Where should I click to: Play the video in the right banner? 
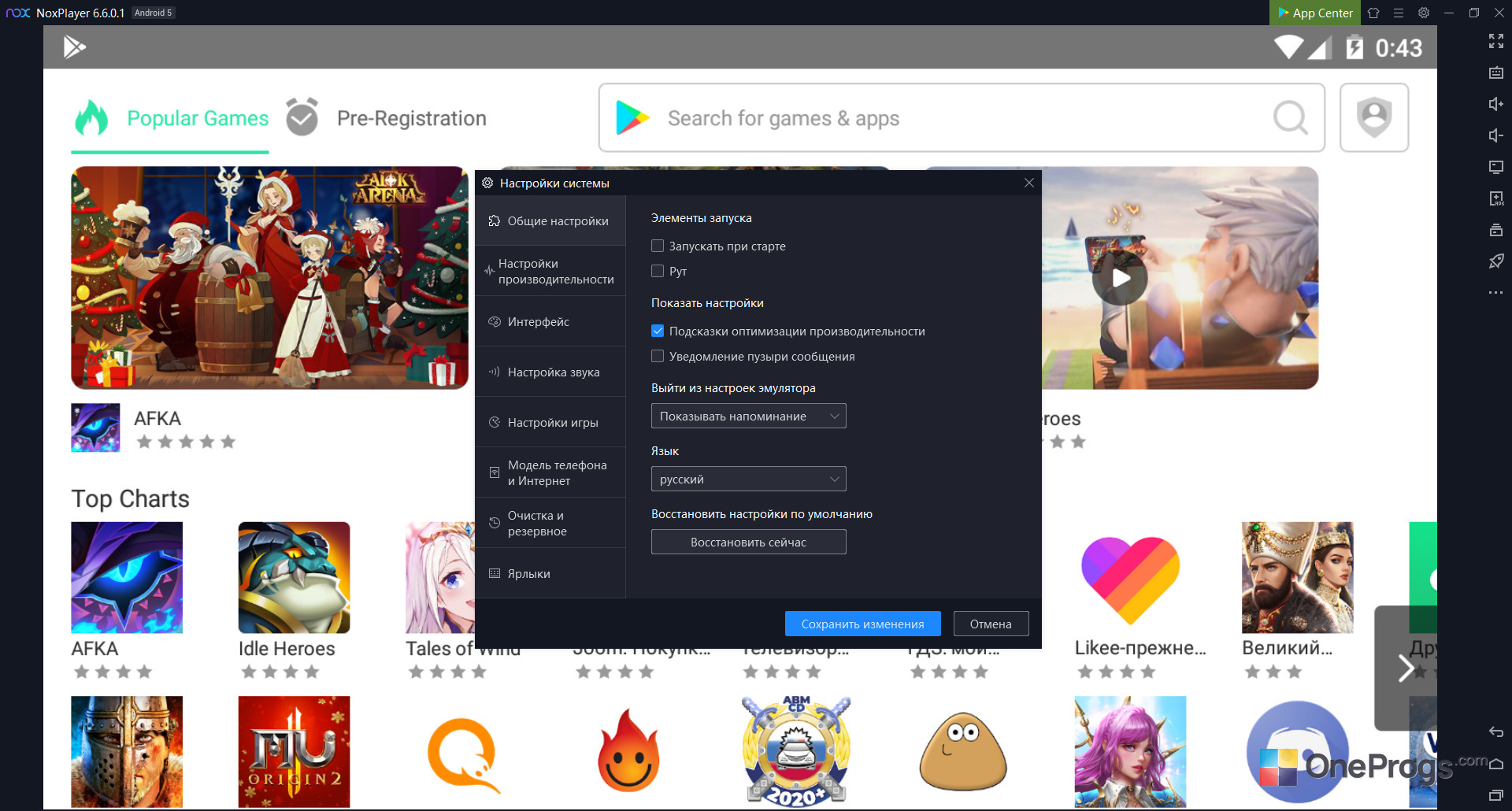1121,277
